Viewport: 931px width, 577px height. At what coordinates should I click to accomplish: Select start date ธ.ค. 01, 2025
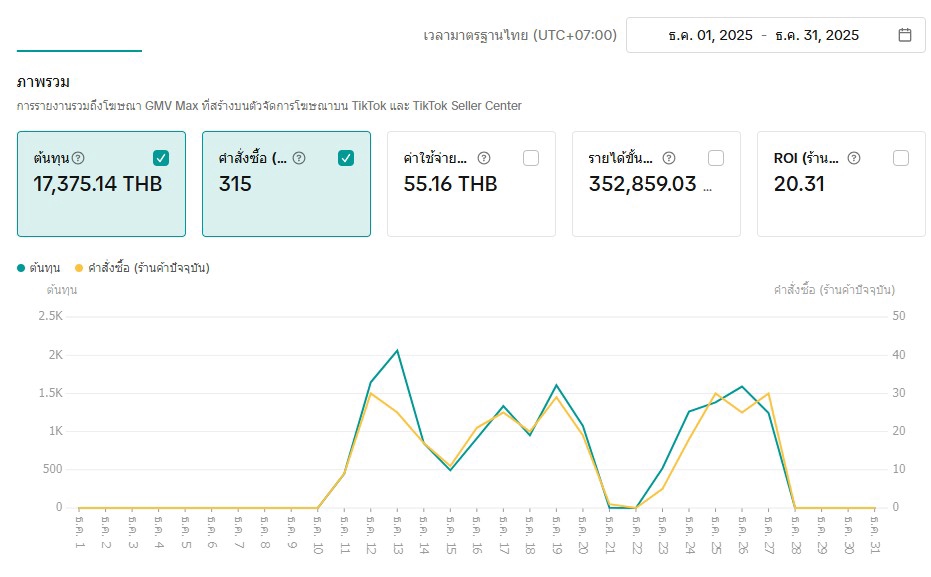click(x=710, y=35)
